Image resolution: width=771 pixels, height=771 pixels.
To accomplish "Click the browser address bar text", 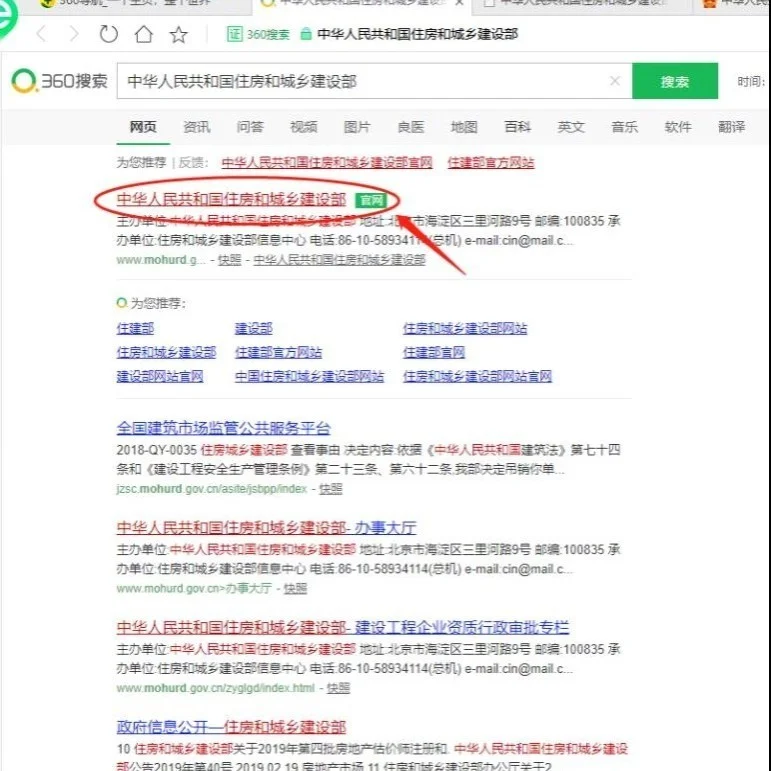I will (417, 34).
